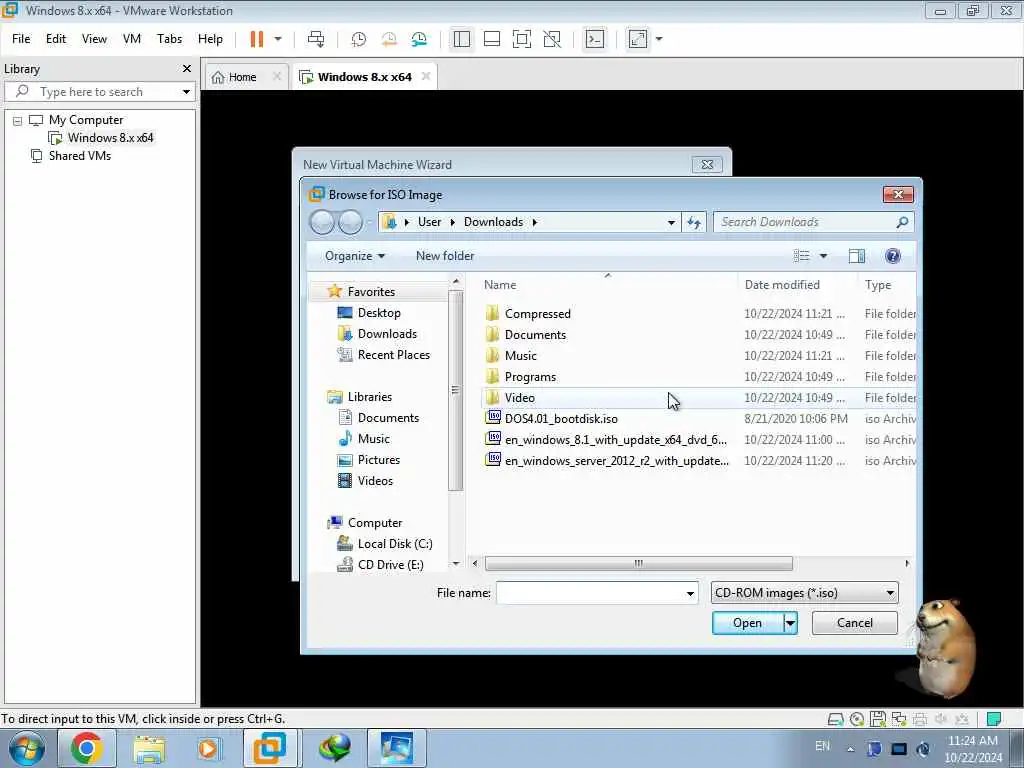Close the Browse for ISO Image dialog

click(x=898, y=195)
